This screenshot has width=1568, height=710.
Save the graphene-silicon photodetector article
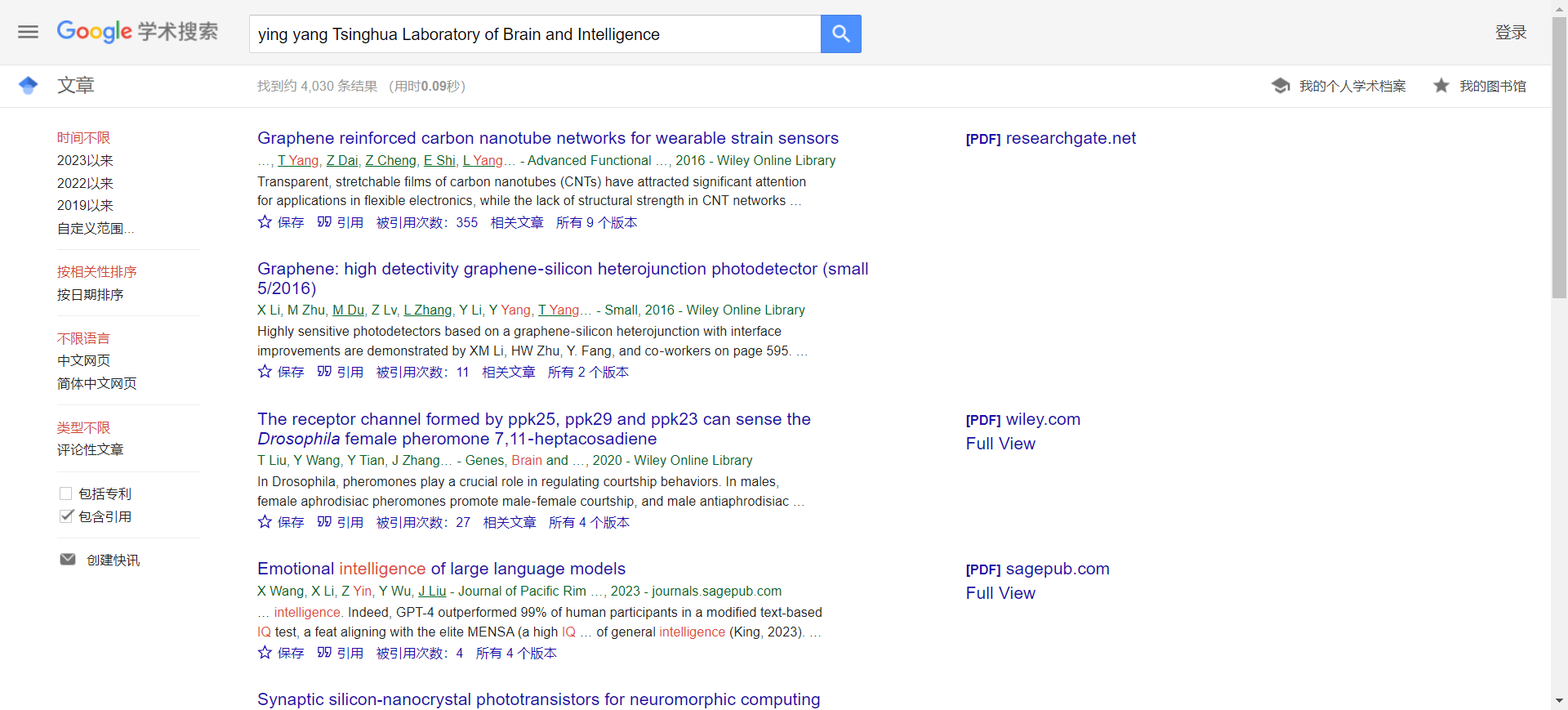click(281, 372)
